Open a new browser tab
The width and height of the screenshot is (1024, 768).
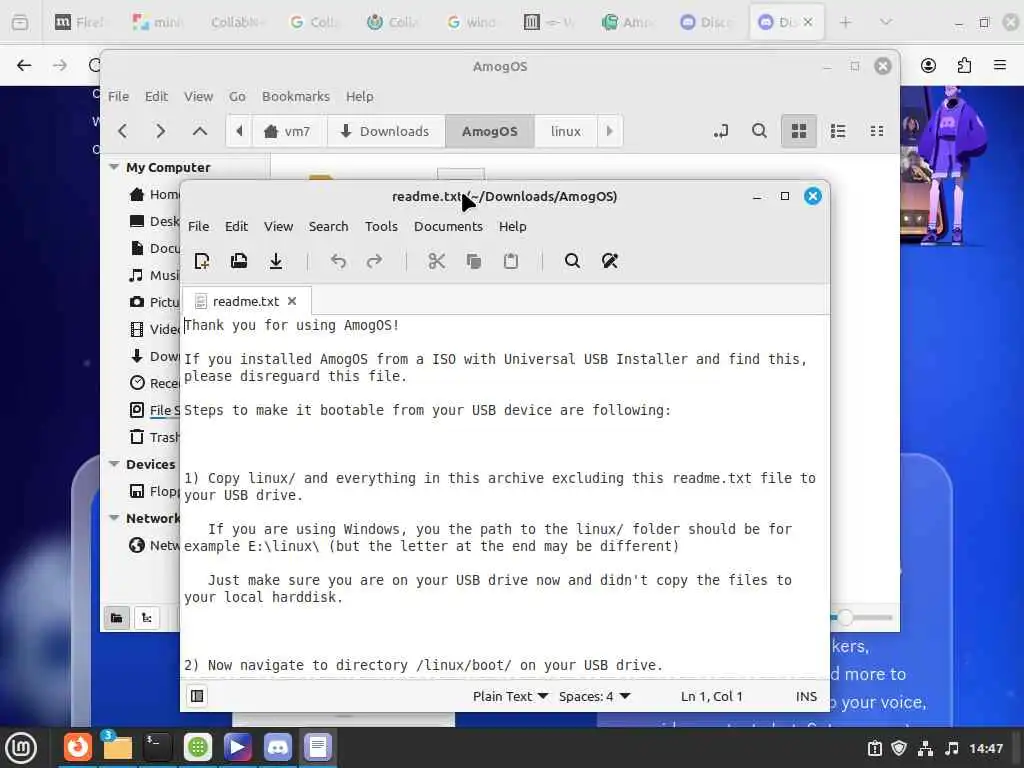845,22
